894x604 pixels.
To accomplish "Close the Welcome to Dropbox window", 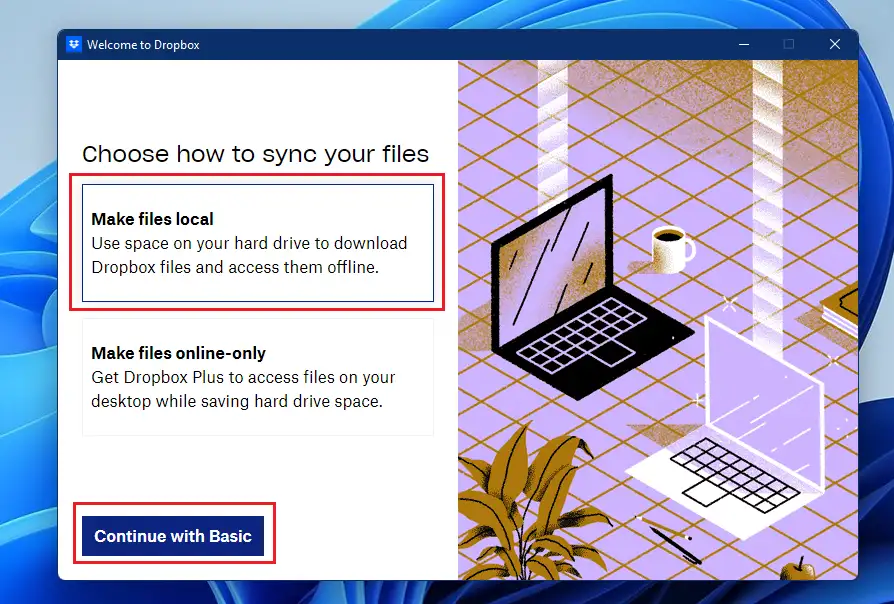I will click(835, 44).
